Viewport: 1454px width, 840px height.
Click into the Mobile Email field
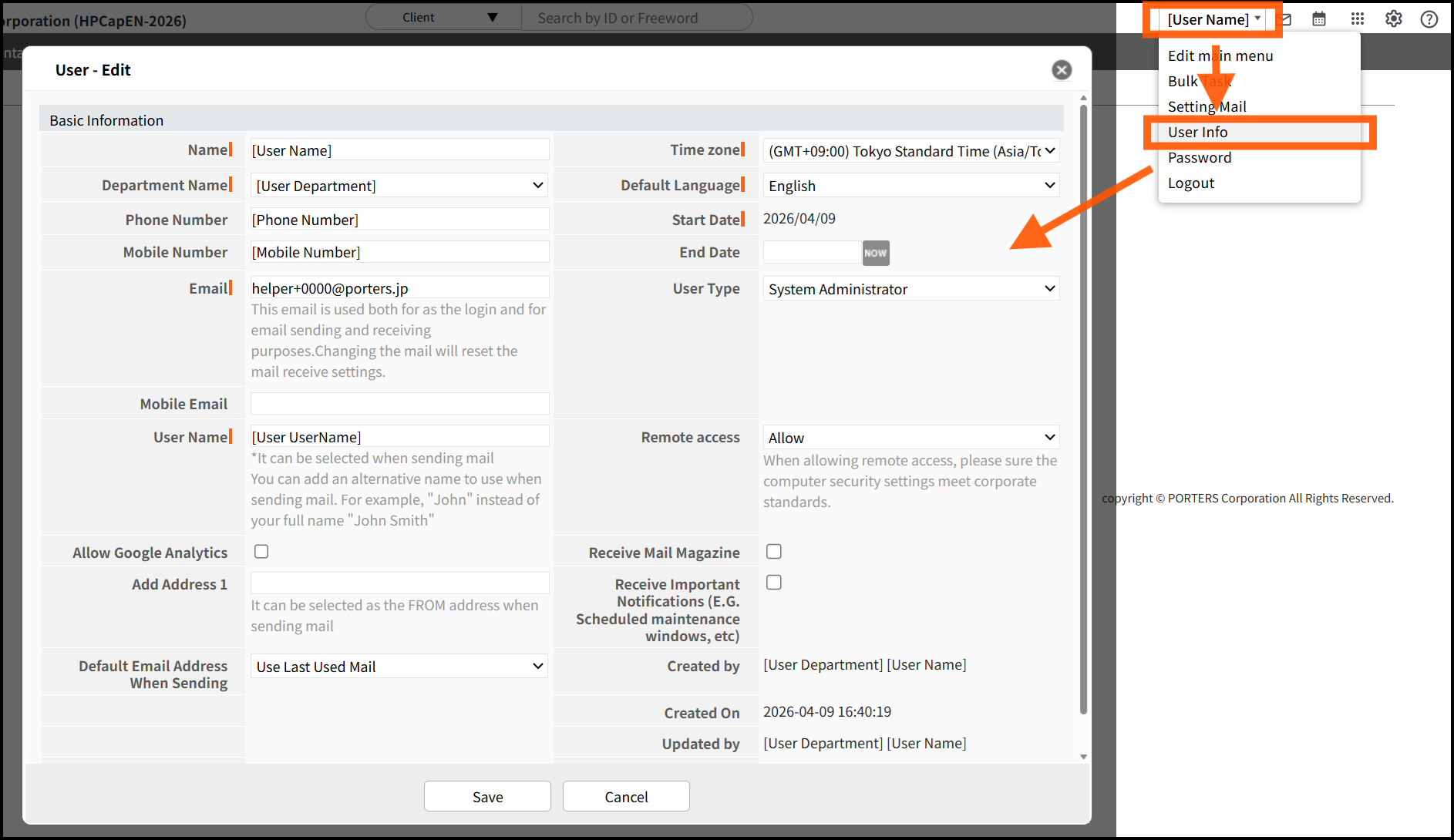399,404
